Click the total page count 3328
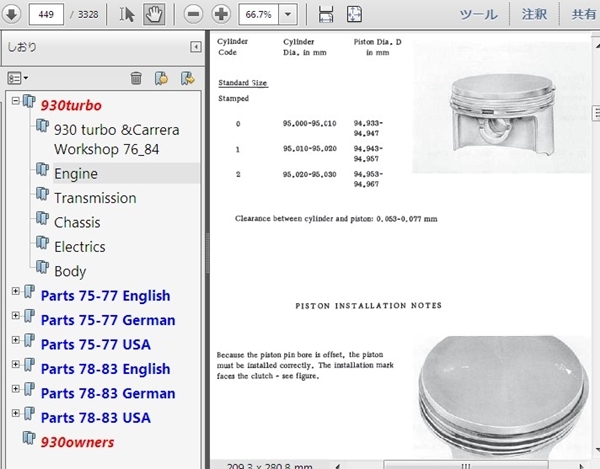The image size is (600, 469). (88, 15)
